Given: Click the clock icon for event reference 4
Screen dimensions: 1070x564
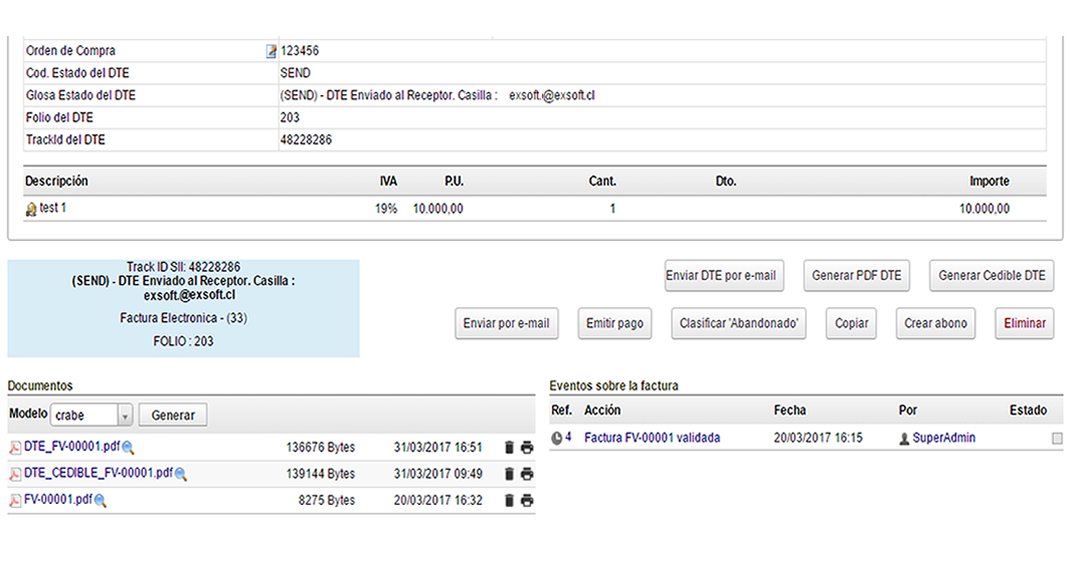Looking at the screenshot, I should pos(556,438).
